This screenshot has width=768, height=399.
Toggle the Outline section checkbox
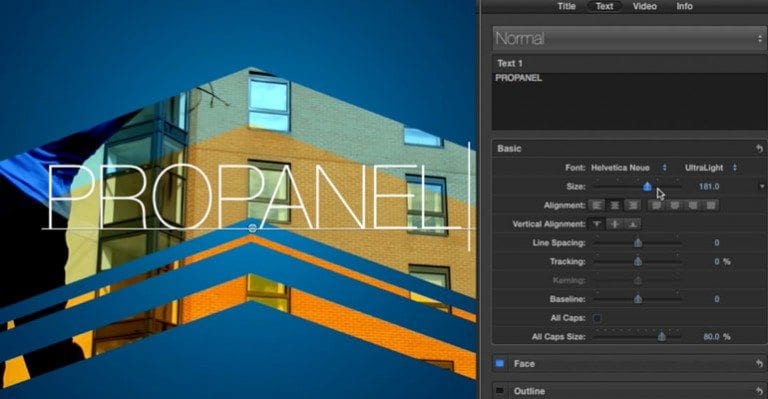click(500, 391)
